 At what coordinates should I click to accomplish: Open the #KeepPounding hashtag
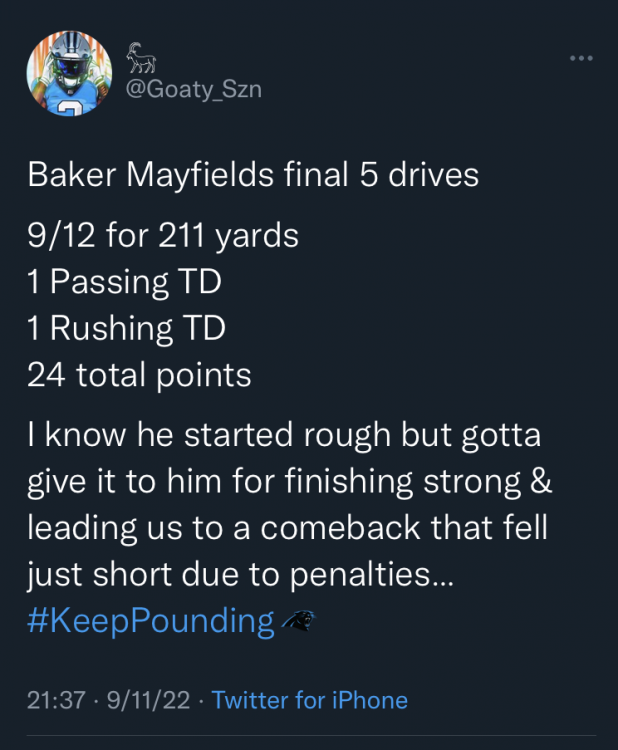click(x=151, y=621)
